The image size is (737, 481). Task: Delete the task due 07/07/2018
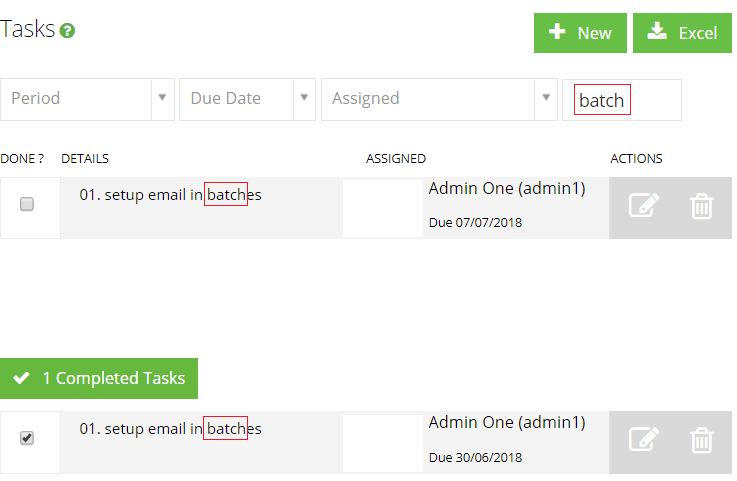[702, 206]
